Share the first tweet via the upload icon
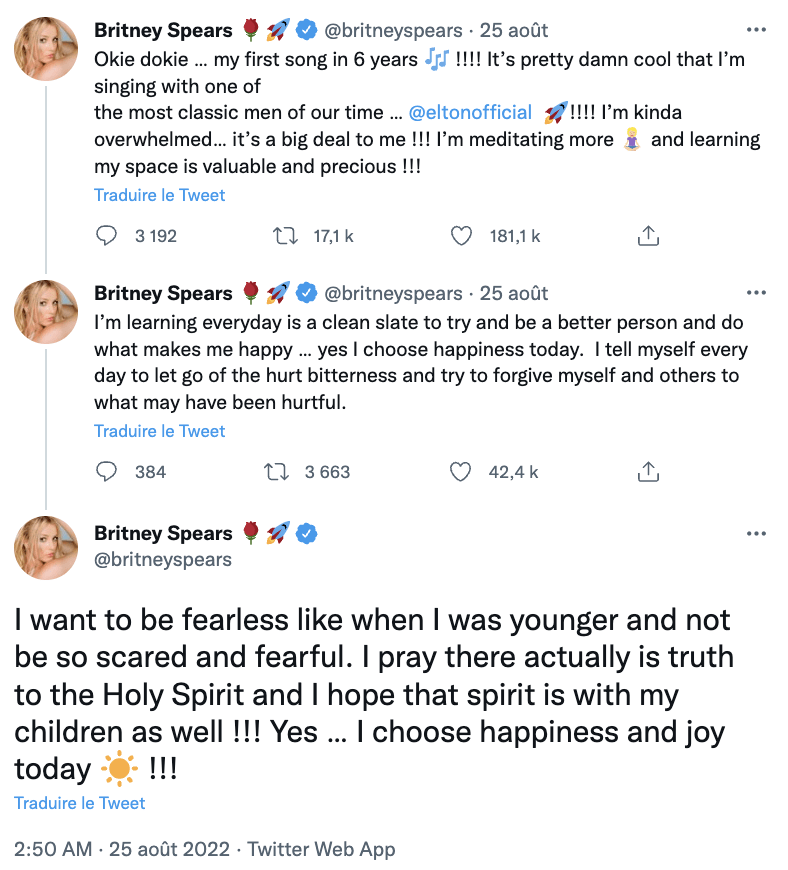Viewport: 788px width, 870px height. click(648, 236)
